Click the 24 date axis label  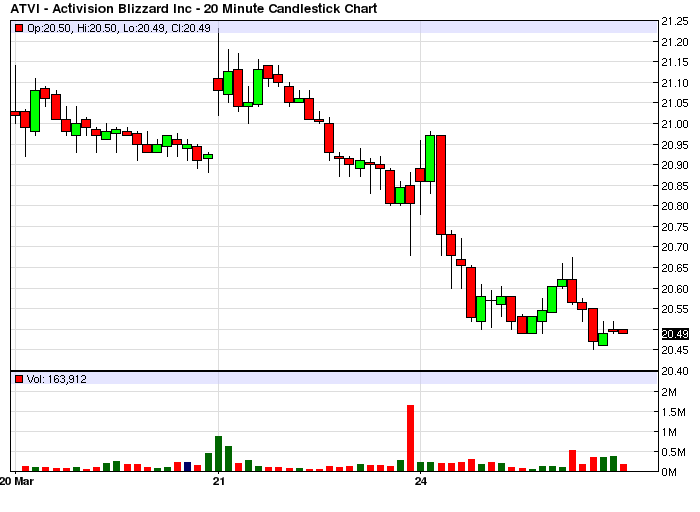click(421, 481)
